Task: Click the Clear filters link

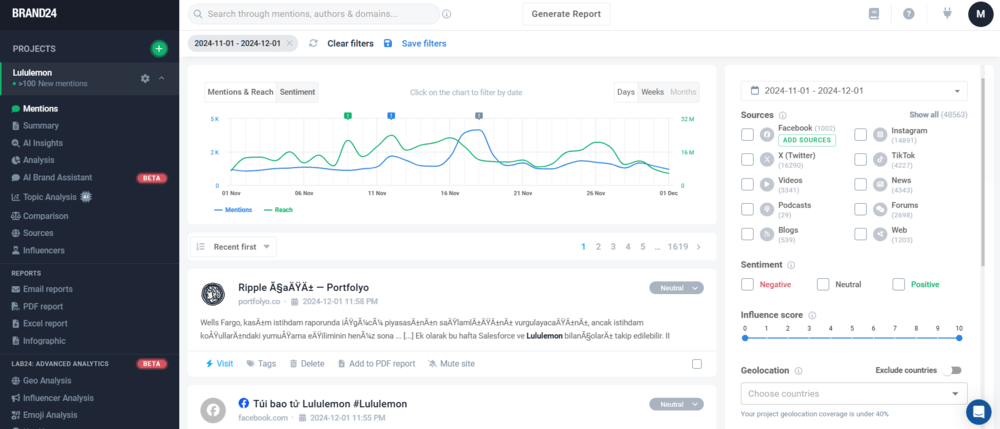Action: pyautogui.click(x=350, y=43)
